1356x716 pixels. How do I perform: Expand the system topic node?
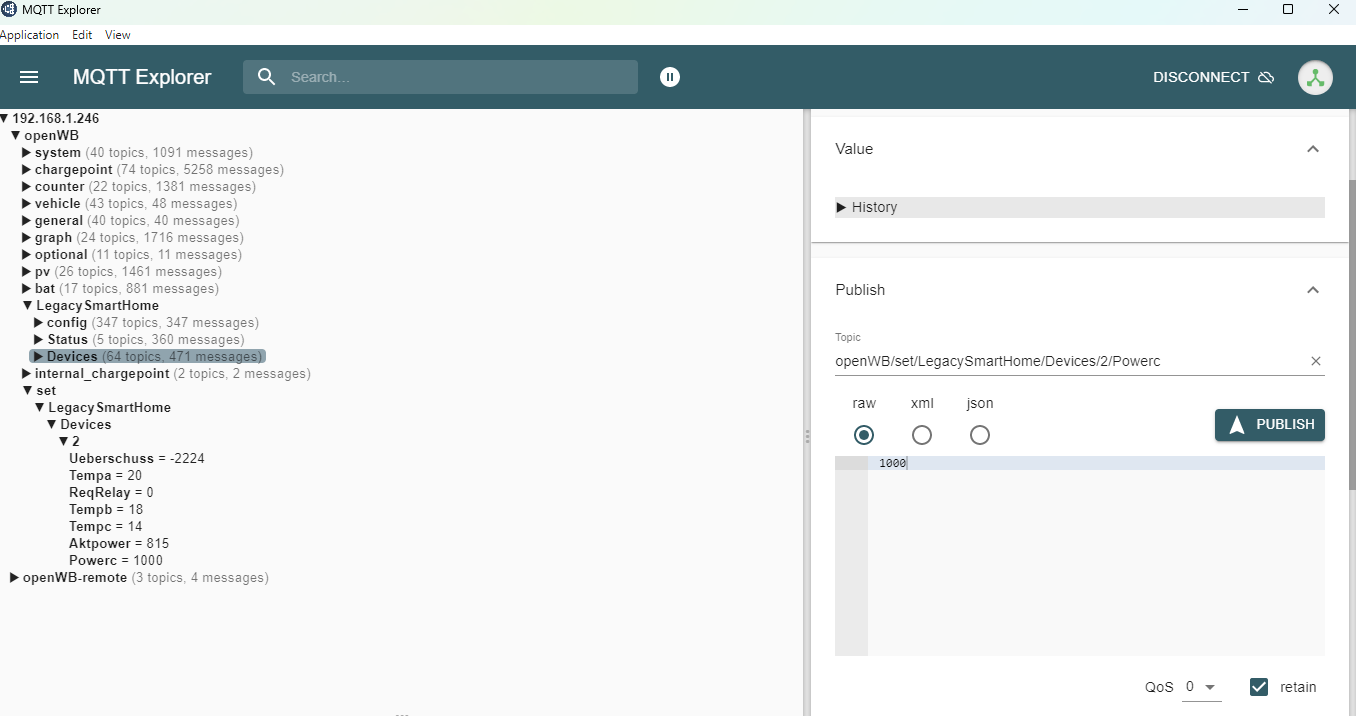coord(27,153)
